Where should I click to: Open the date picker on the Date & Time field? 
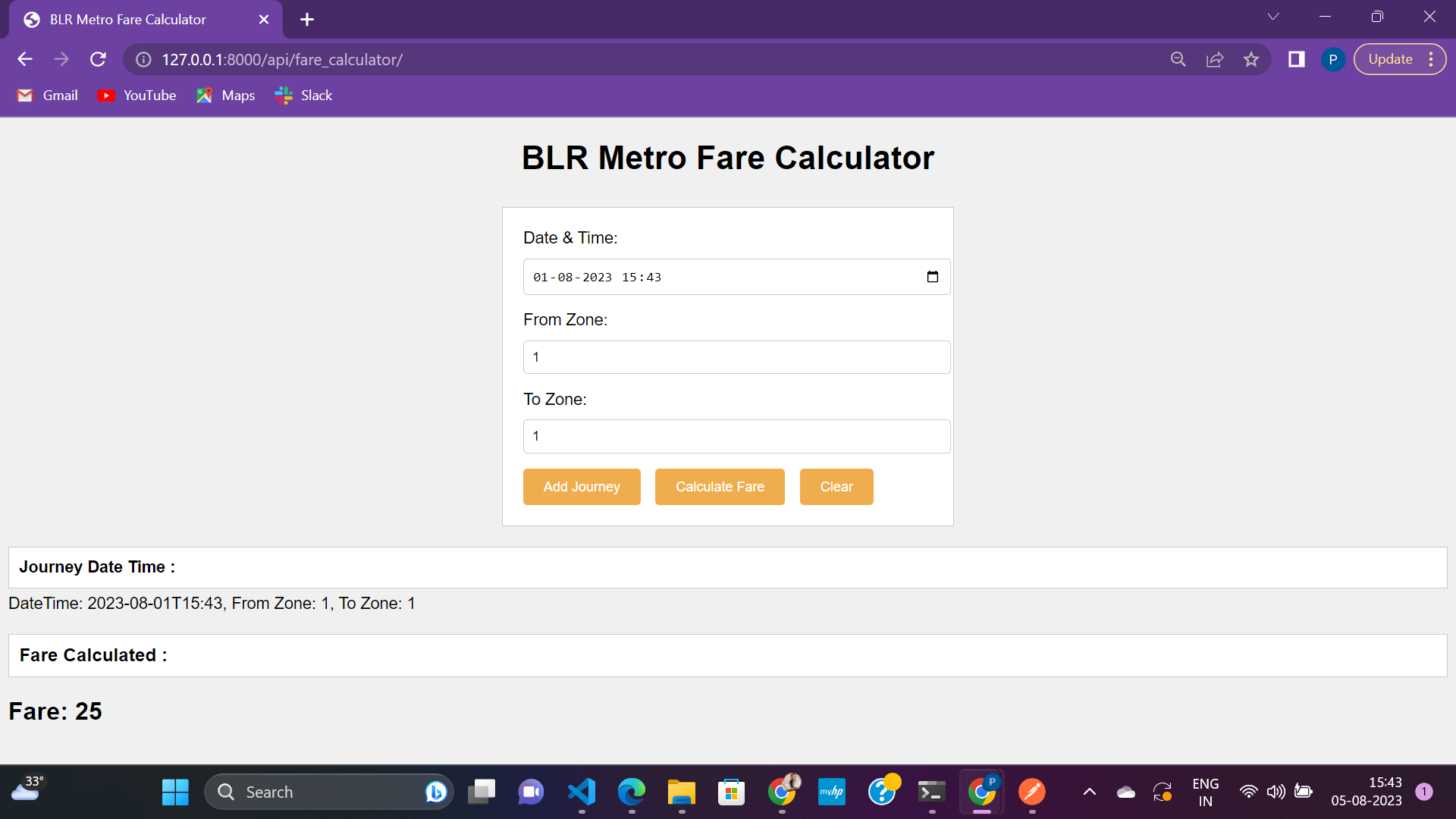(931, 277)
